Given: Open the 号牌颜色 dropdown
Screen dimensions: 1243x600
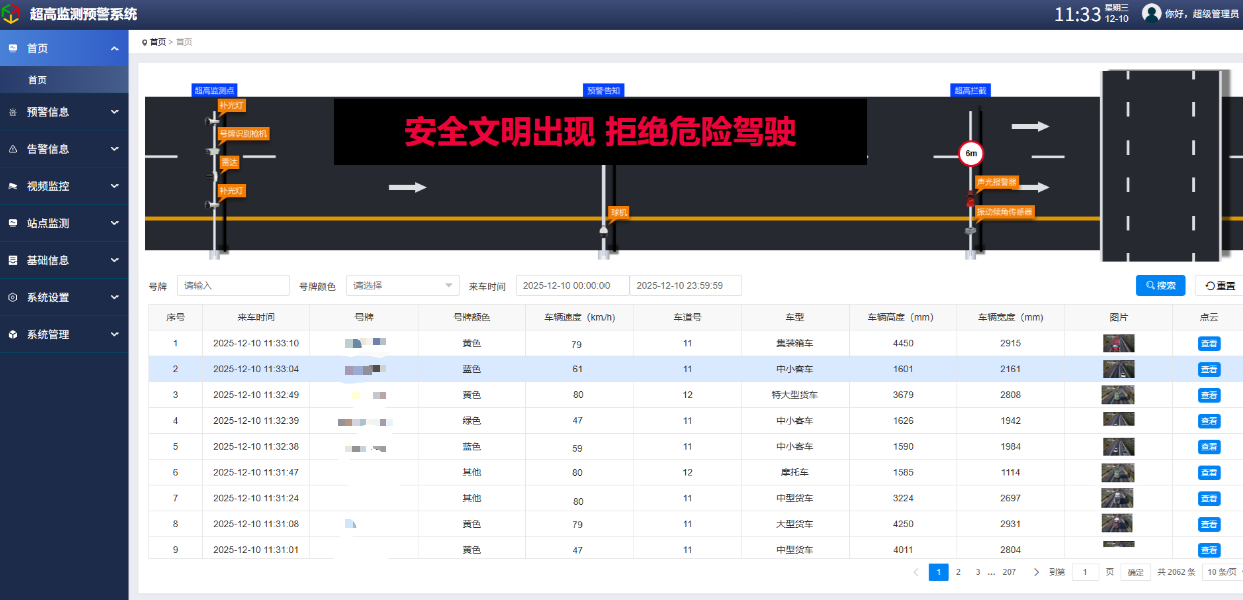Looking at the screenshot, I should click(x=402, y=286).
